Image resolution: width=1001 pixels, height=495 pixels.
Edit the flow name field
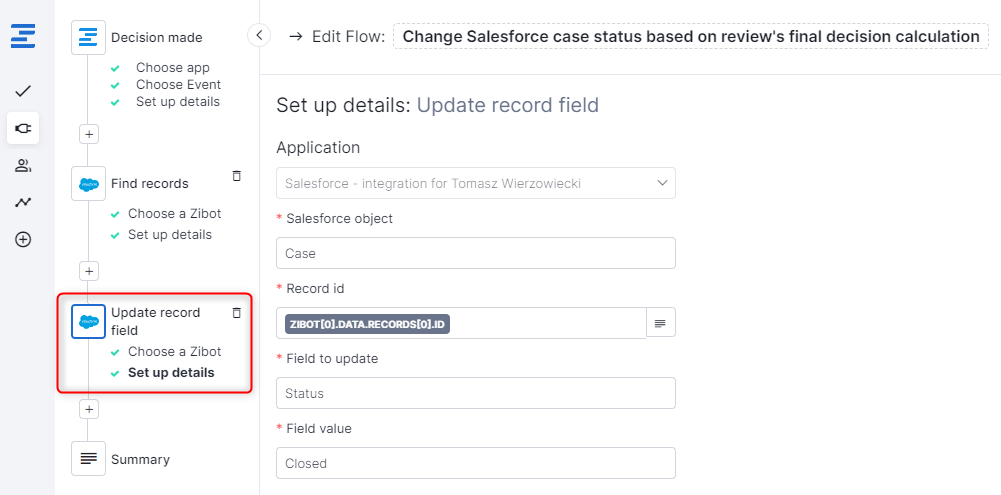(690, 37)
